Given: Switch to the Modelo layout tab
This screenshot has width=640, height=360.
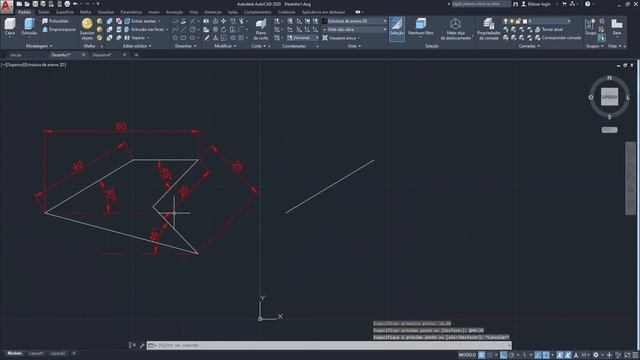Looking at the screenshot, I should coord(15,353).
